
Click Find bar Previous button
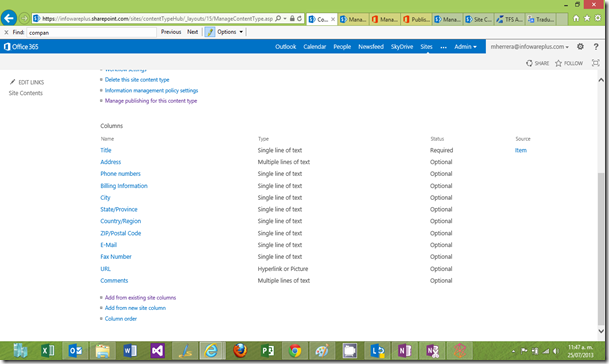[171, 32]
